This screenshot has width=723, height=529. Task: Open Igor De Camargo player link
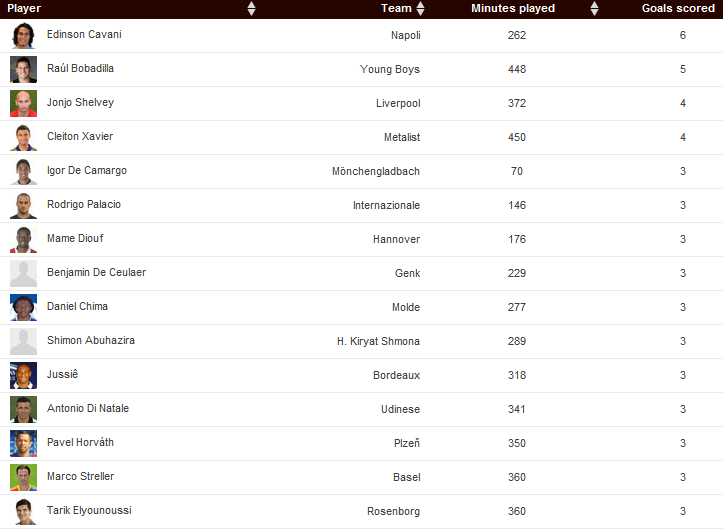[x=87, y=171]
